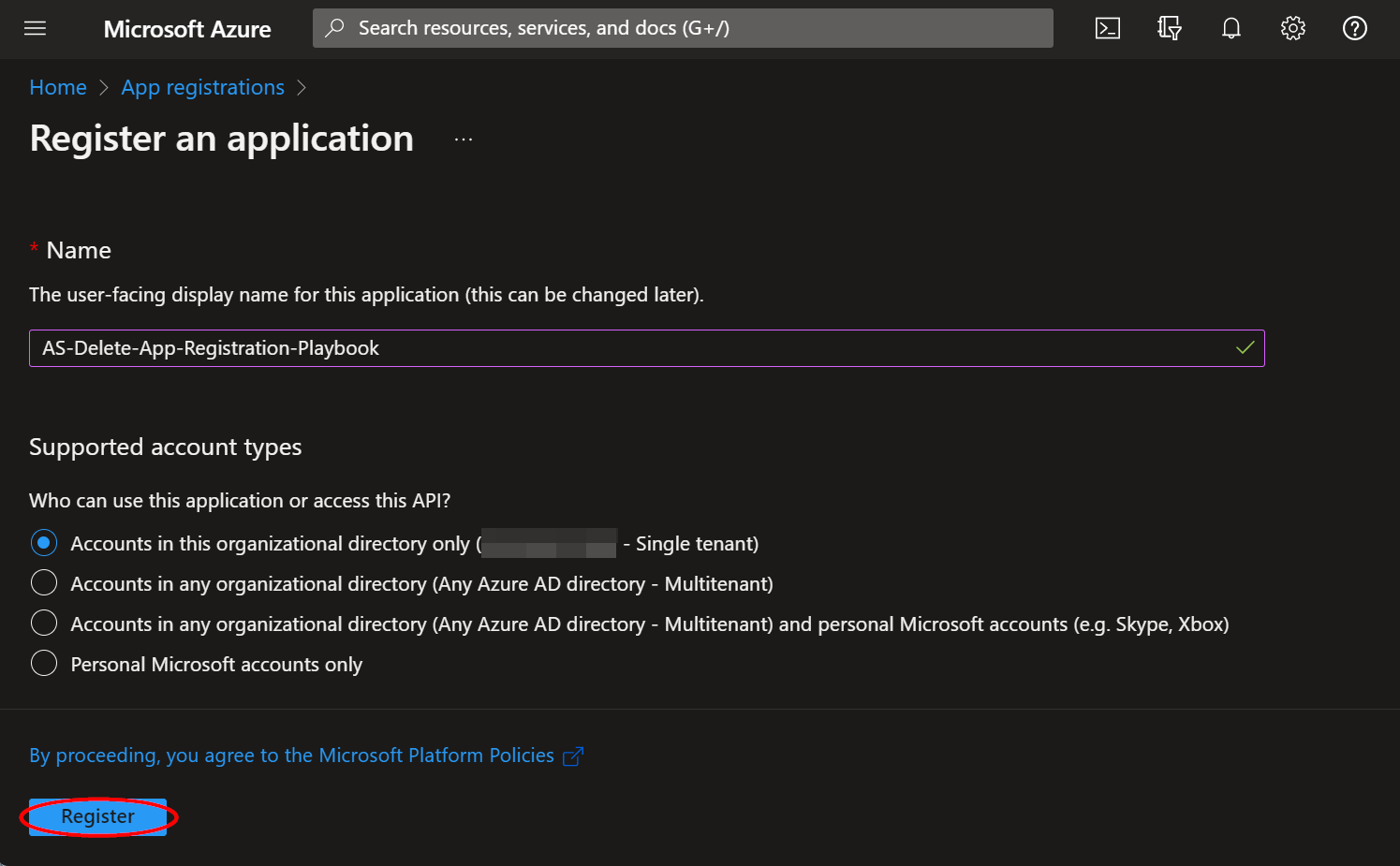Open the Help question mark icon

(x=1355, y=28)
